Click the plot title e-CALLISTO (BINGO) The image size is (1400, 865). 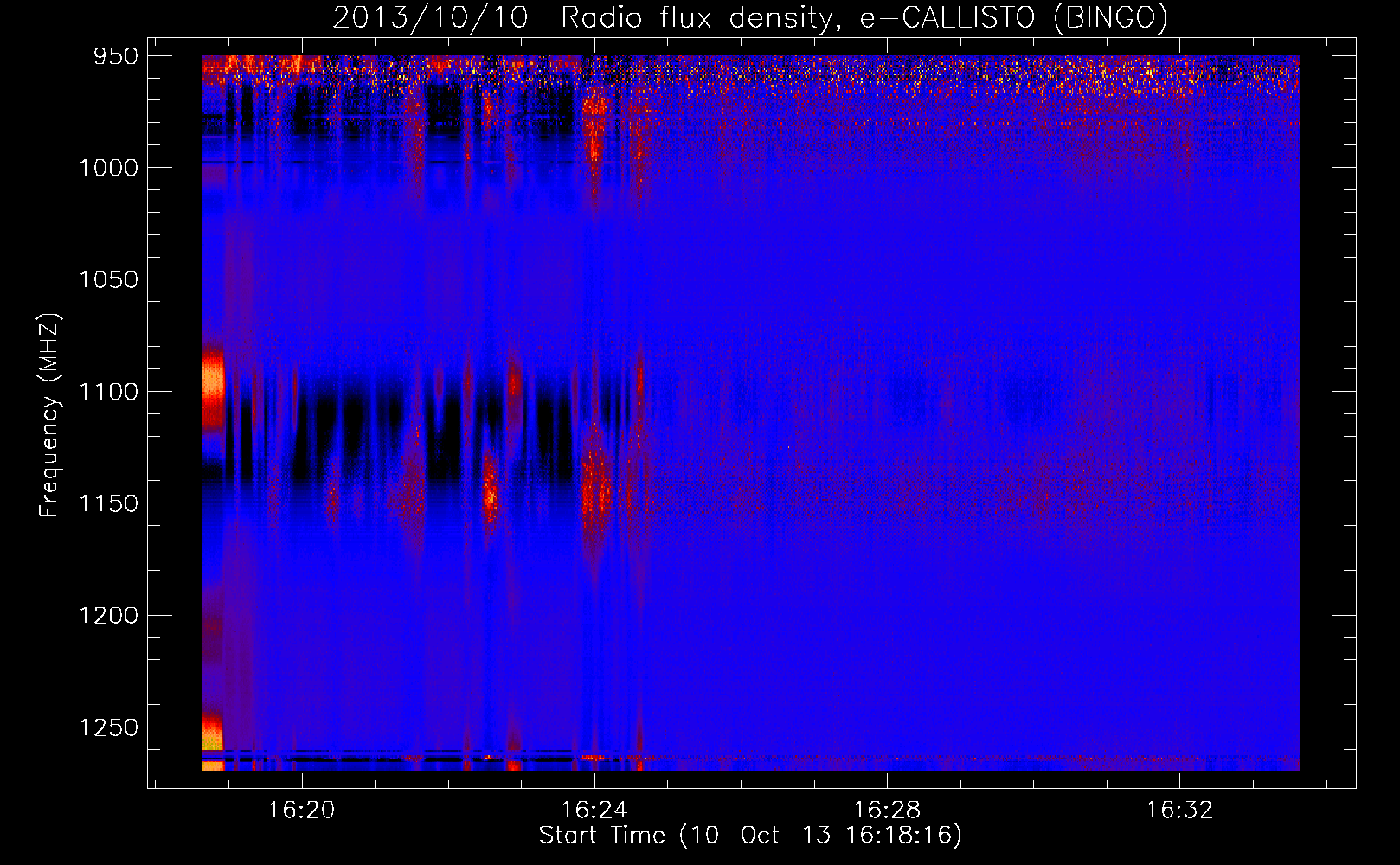click(x=1013, y=17)
